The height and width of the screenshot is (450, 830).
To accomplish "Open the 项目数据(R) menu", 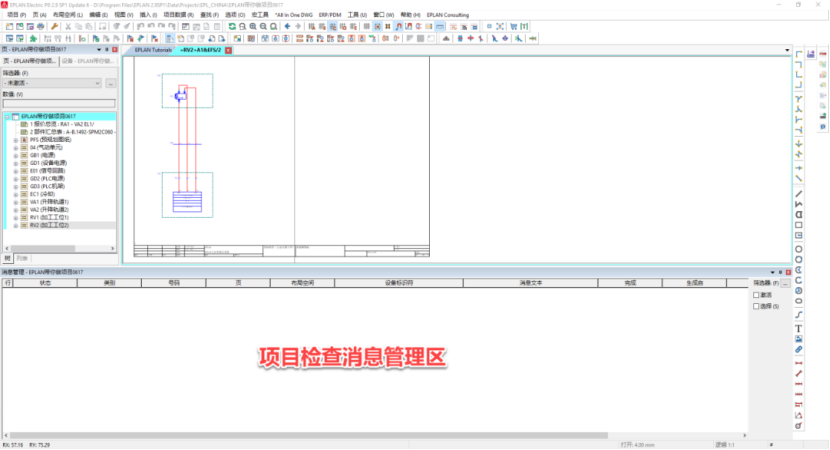I will (x=178, y=15).
